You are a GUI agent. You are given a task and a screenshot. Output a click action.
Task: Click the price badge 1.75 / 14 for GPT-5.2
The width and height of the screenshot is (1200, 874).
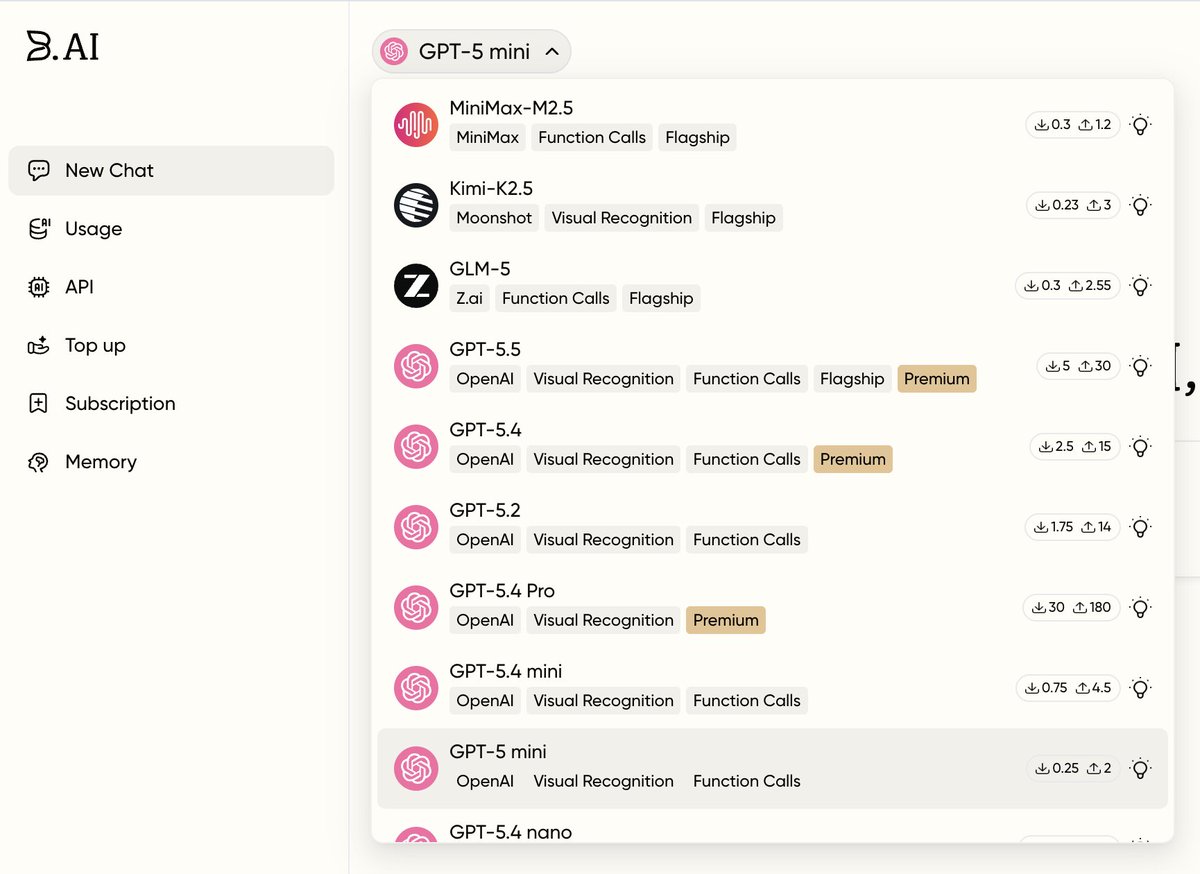click(x=1073, y=527)
